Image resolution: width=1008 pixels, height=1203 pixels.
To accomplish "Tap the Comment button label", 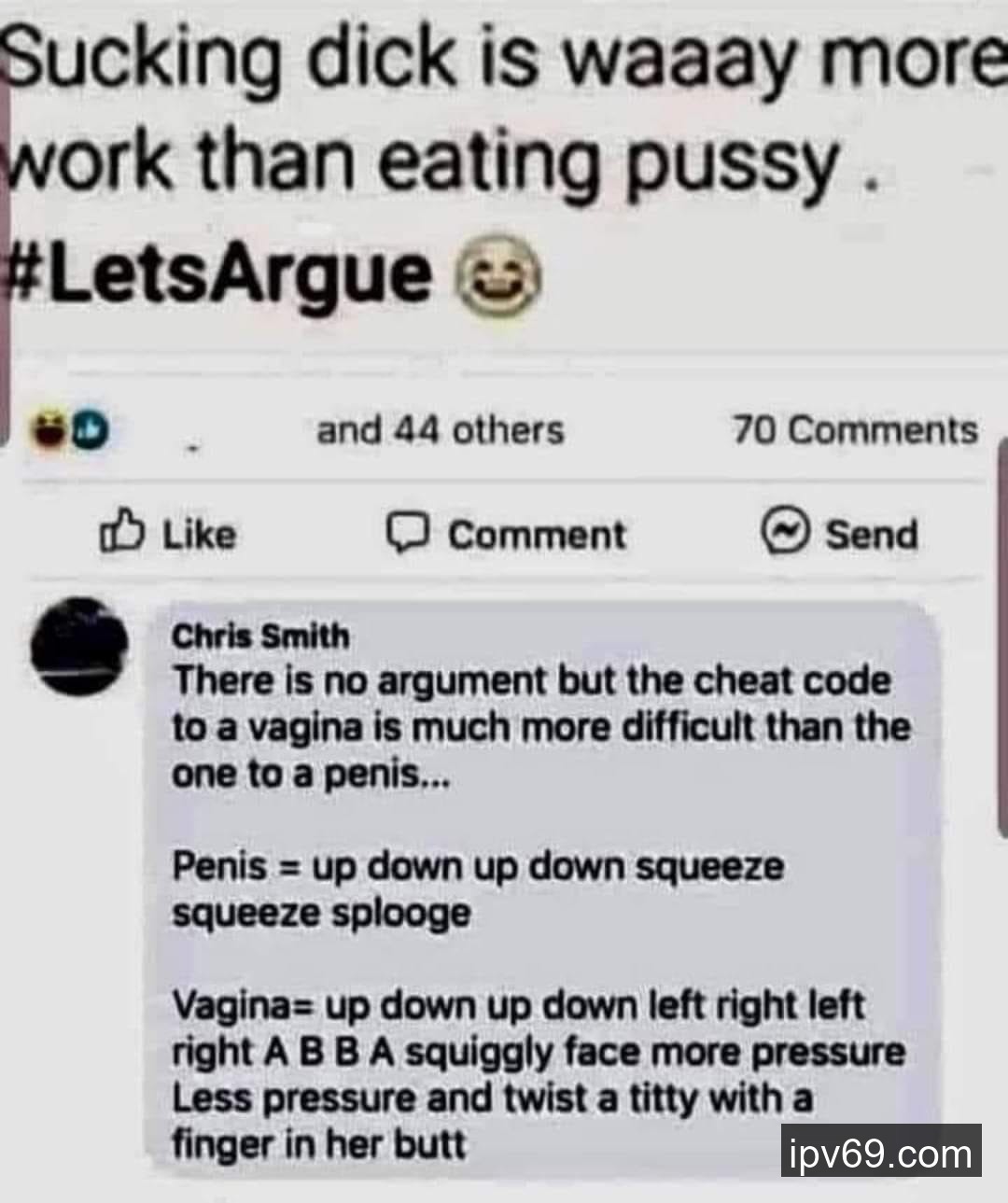I will point(537,535).
